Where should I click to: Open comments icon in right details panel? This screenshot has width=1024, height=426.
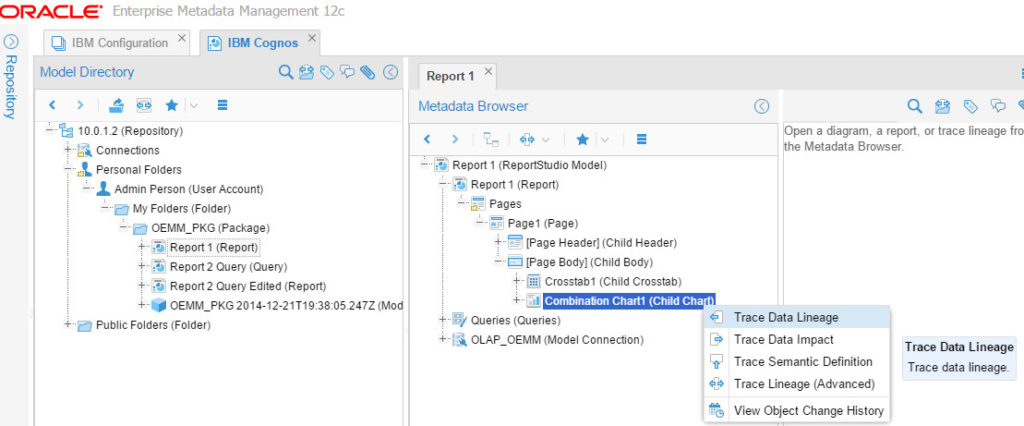click(998, 106)
